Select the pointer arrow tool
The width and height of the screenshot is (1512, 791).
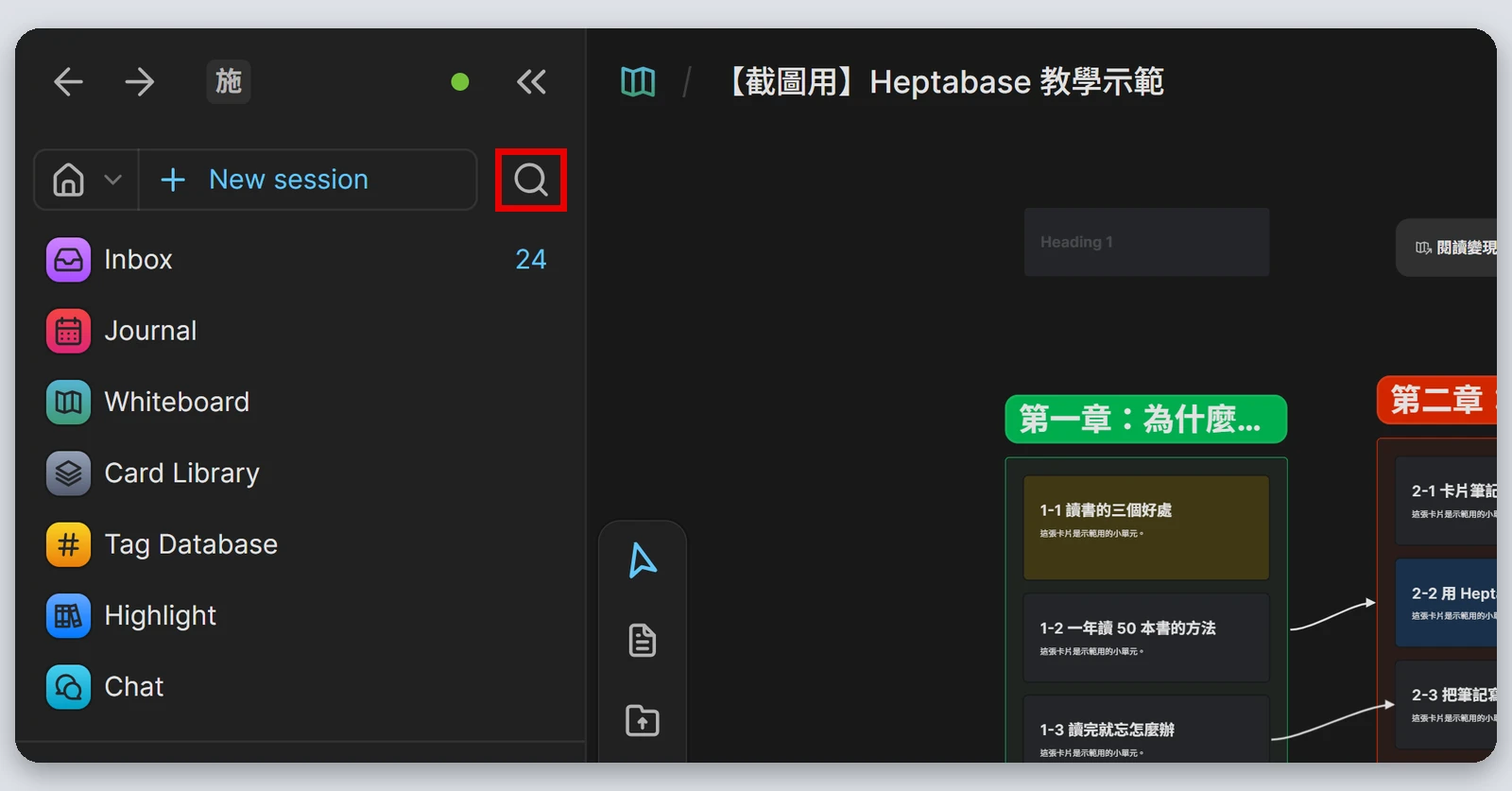(643, 560)
